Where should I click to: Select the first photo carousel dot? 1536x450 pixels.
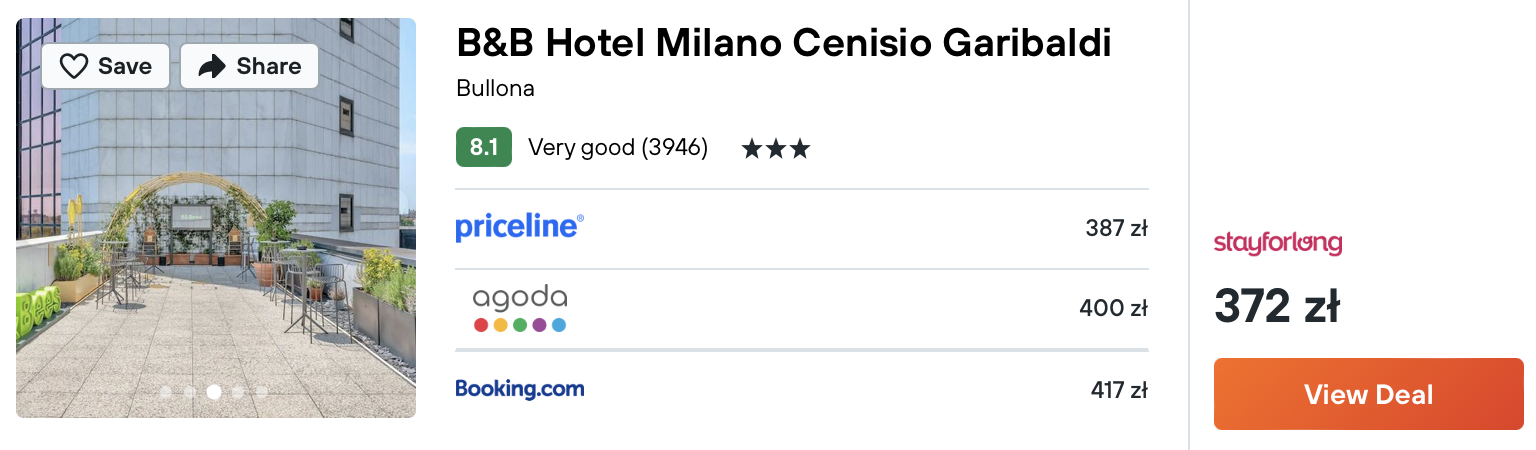tap(165, 392)
